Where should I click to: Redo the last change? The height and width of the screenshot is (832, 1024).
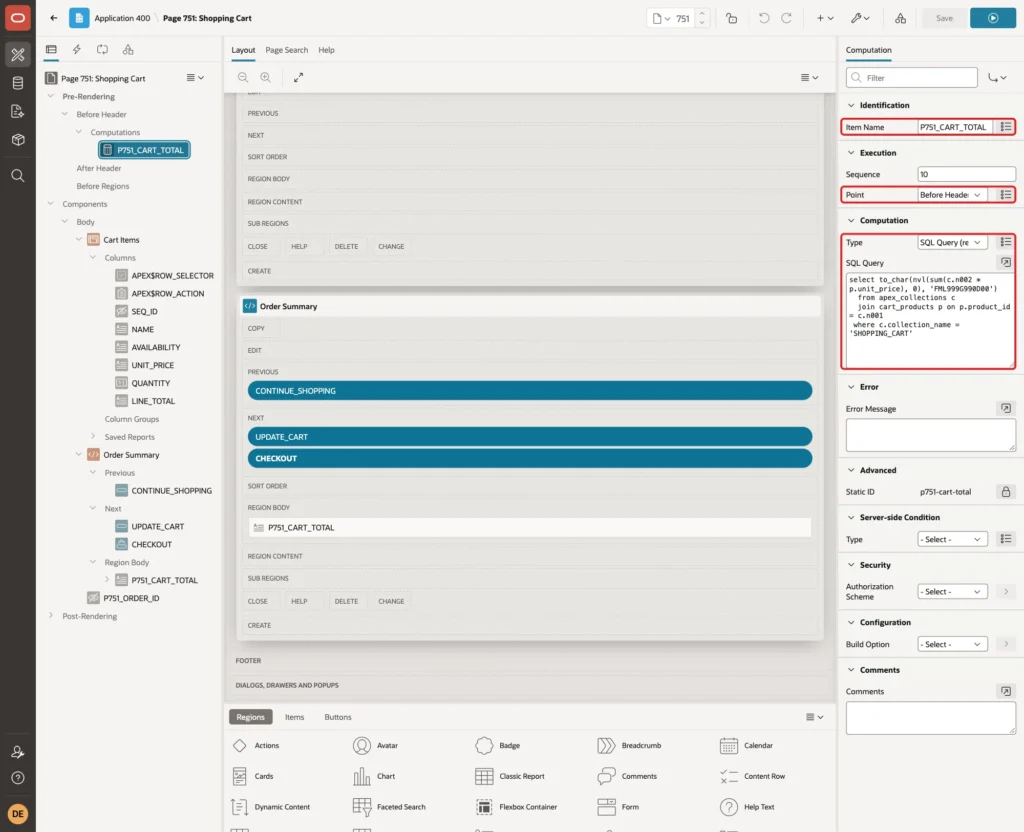[x=786, y=18]
